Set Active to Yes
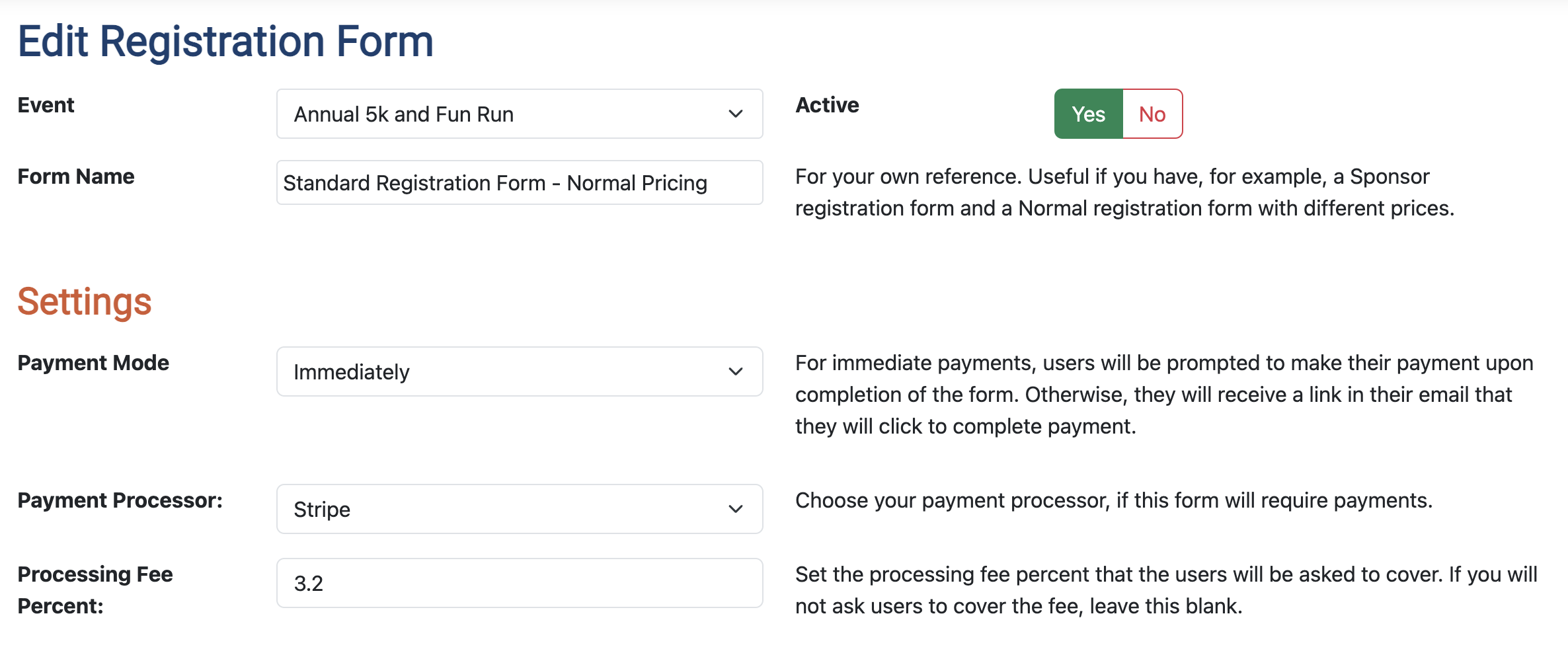 pos(1088,114)
